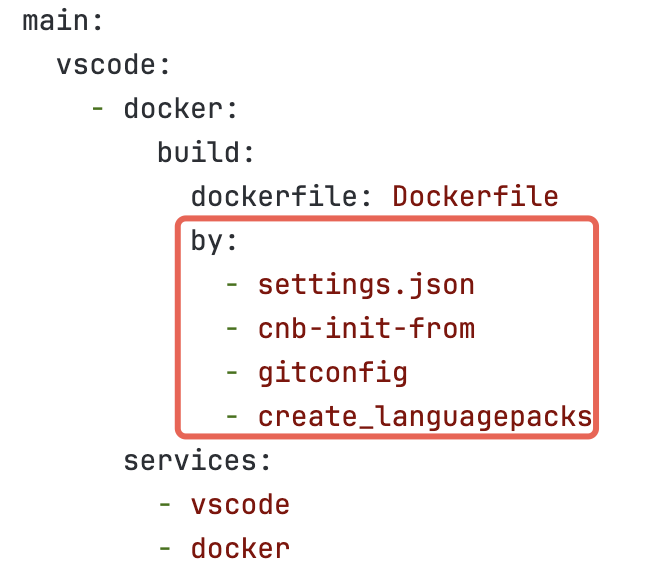Click the dash before "create_languagepacks"
The image size is (654, 570).
pyautogui.click(x=232, y=417)
